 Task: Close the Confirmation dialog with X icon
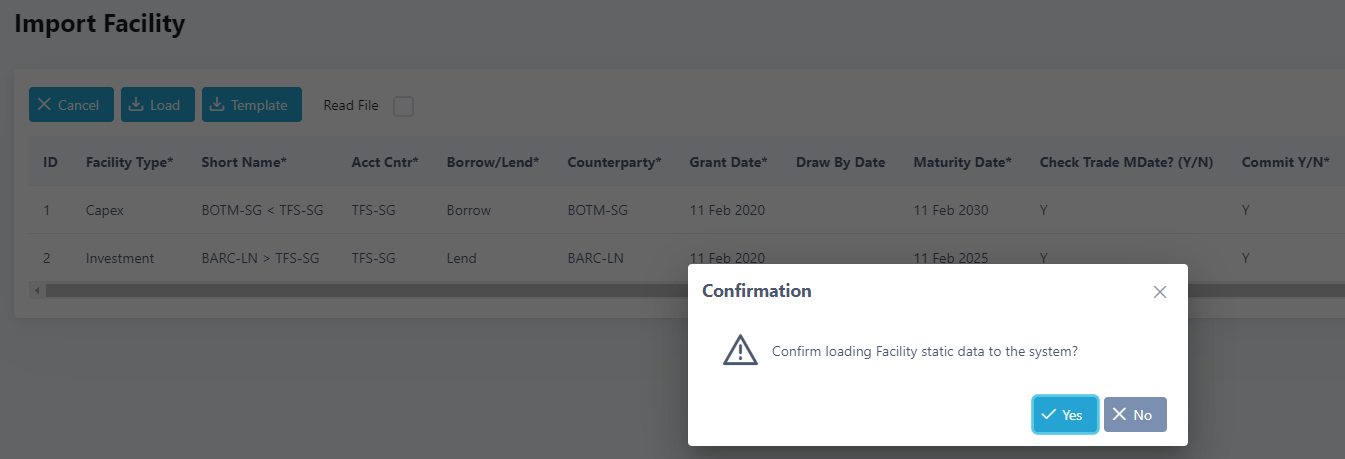click(1160, 292)
